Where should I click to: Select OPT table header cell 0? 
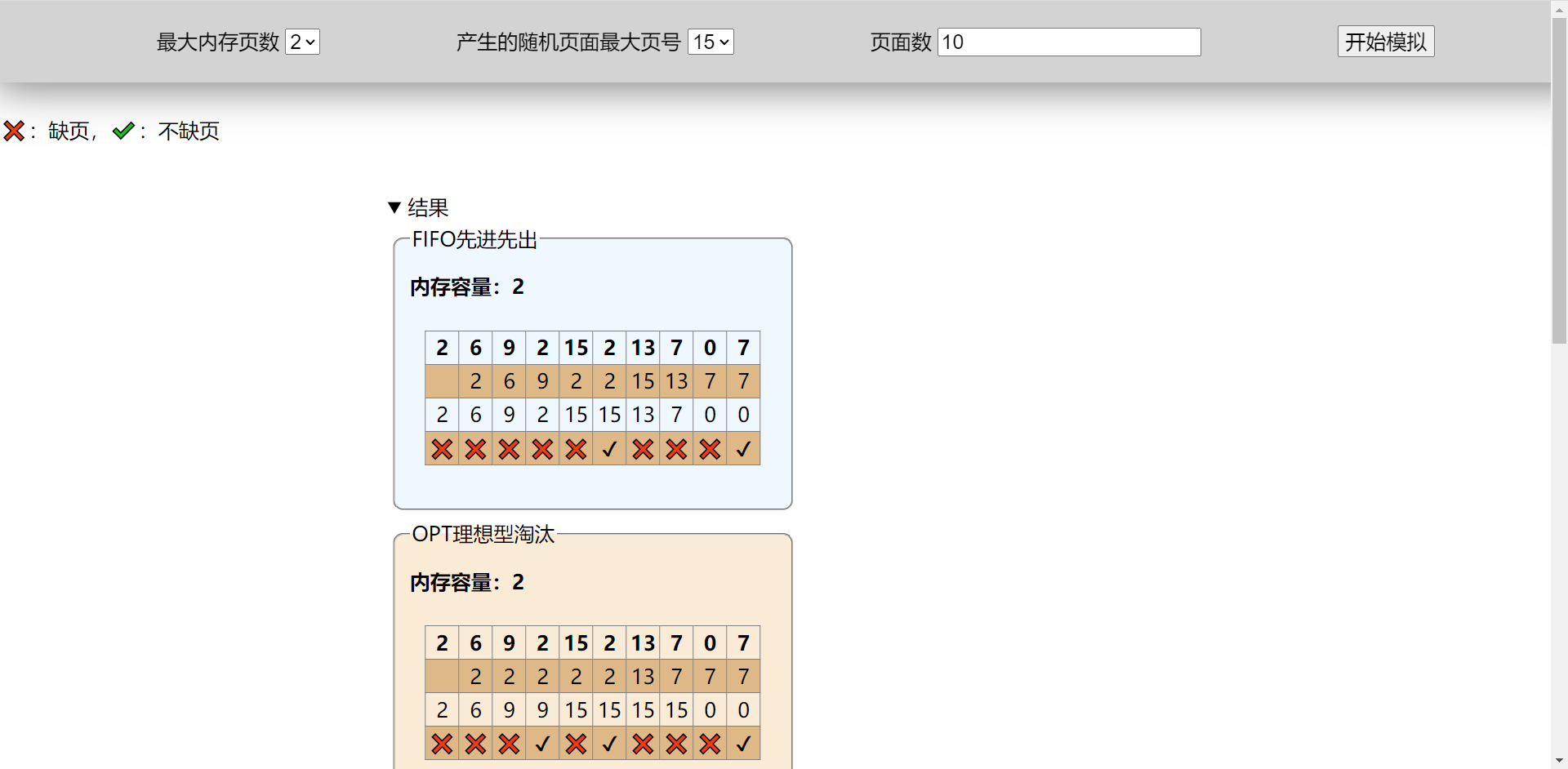(x=710, y=643)
